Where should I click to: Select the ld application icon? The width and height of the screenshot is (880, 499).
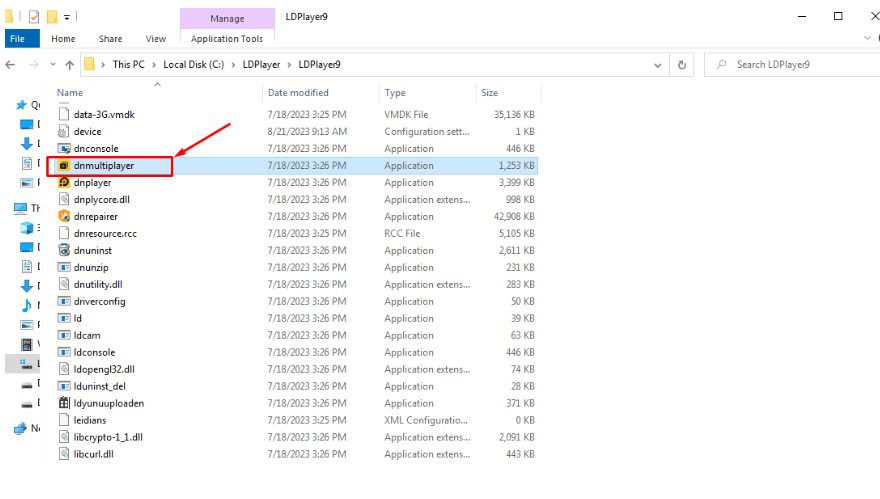pos(64,318)
